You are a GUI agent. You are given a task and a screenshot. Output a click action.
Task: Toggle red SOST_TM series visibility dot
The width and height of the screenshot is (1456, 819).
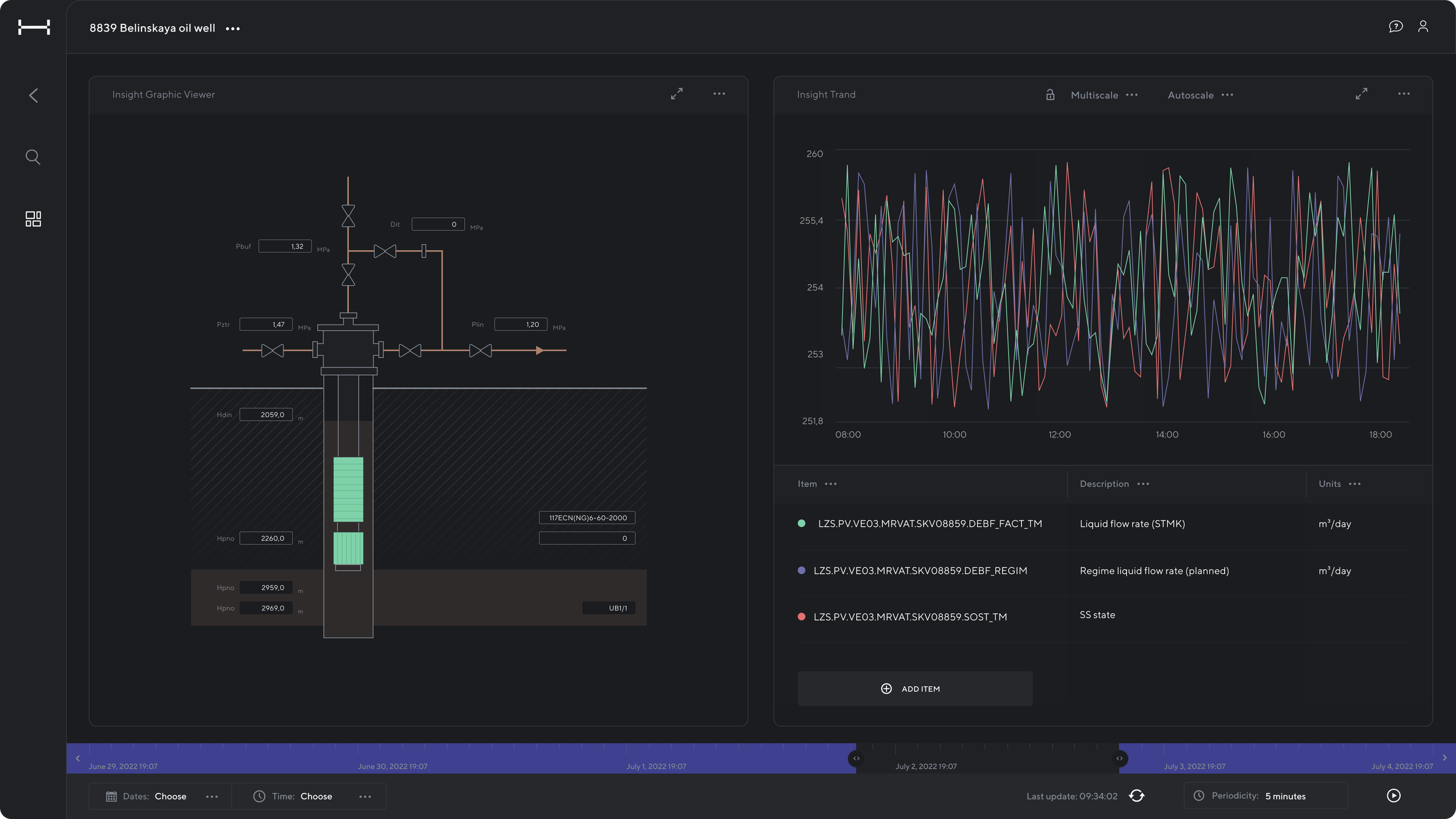point(801,617)
